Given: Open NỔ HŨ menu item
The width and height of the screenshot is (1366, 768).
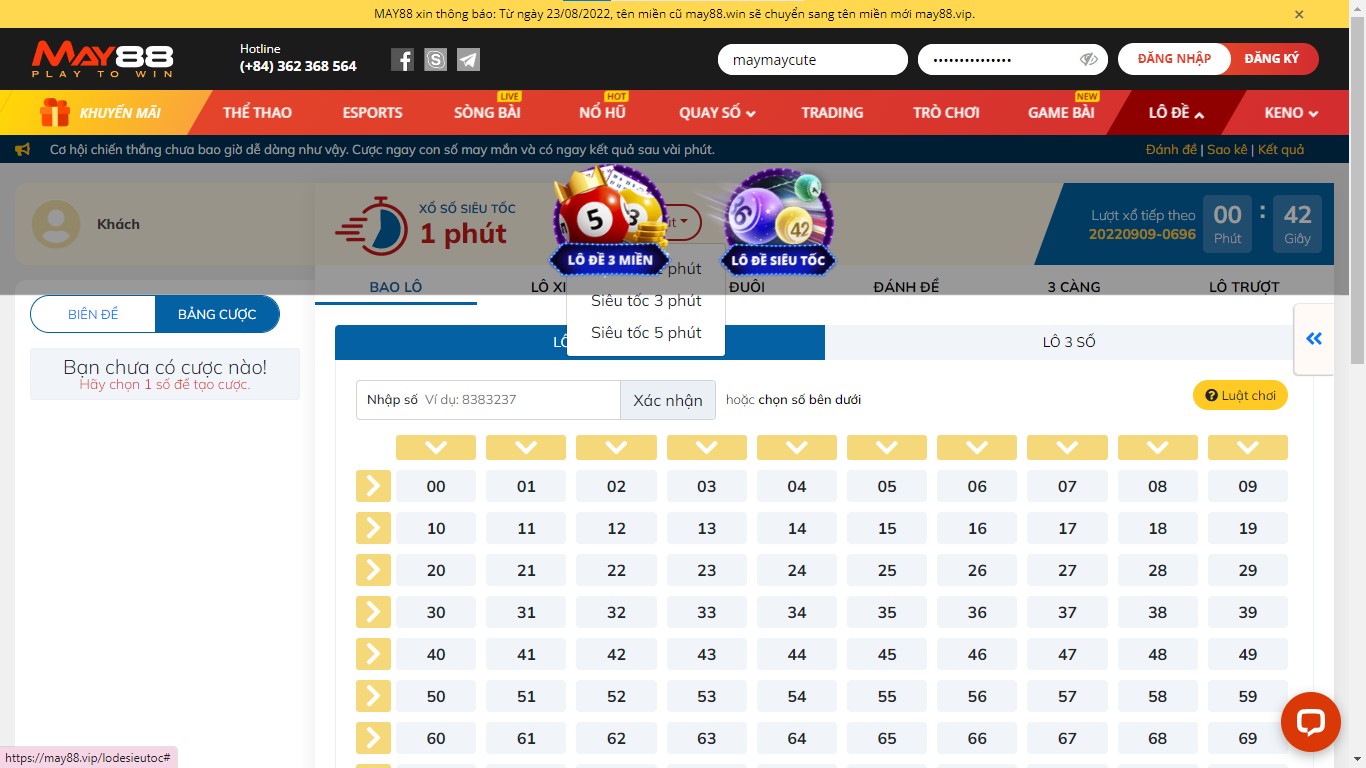Looking at the screenshot, I should (602, 113).
